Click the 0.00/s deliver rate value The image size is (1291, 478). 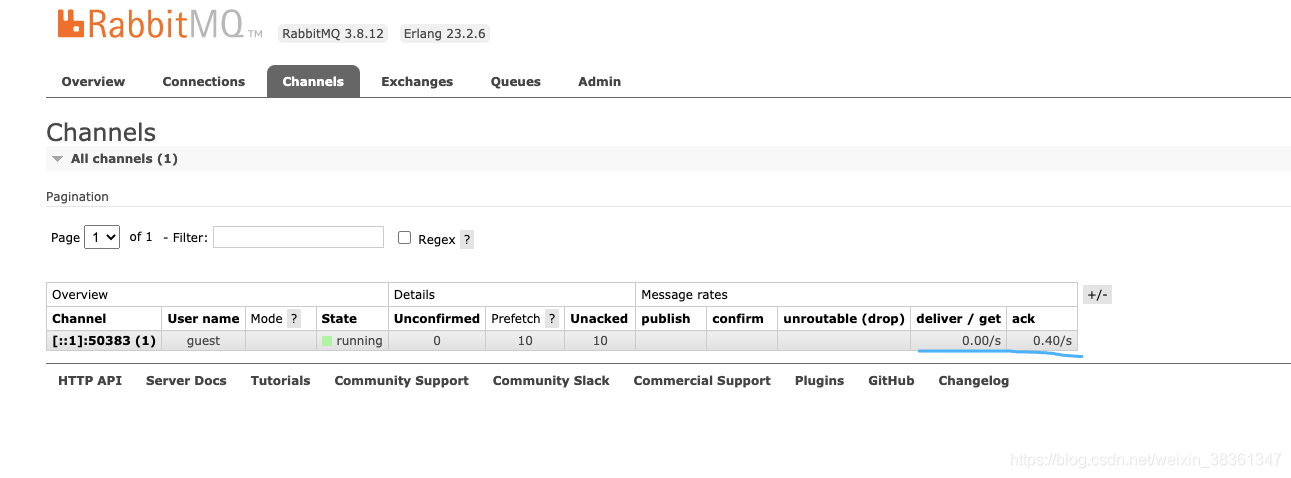point(981,341)
